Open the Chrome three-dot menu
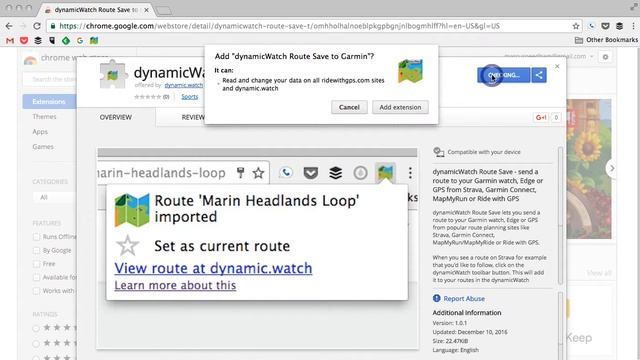This screenshot has width=640, height=360. pyautogui.click(x=633, y=26)
